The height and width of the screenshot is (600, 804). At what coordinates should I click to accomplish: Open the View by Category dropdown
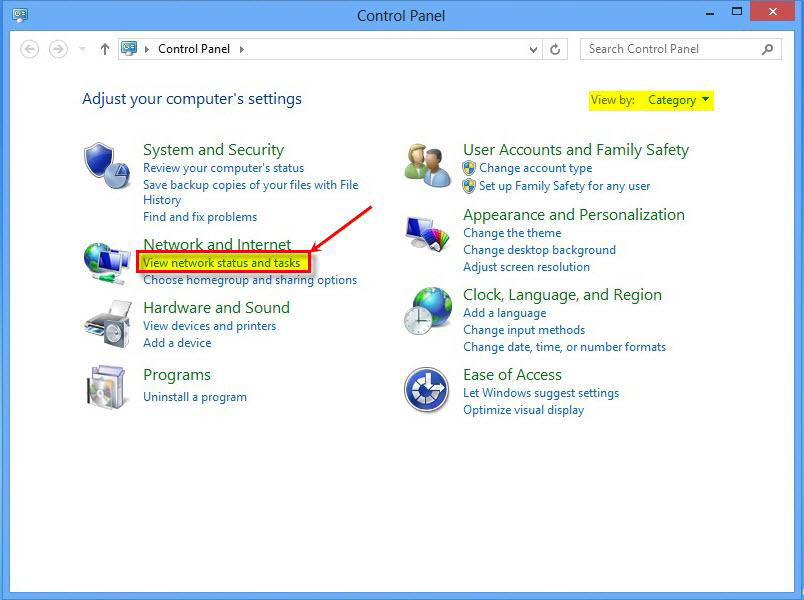[678, 100]
